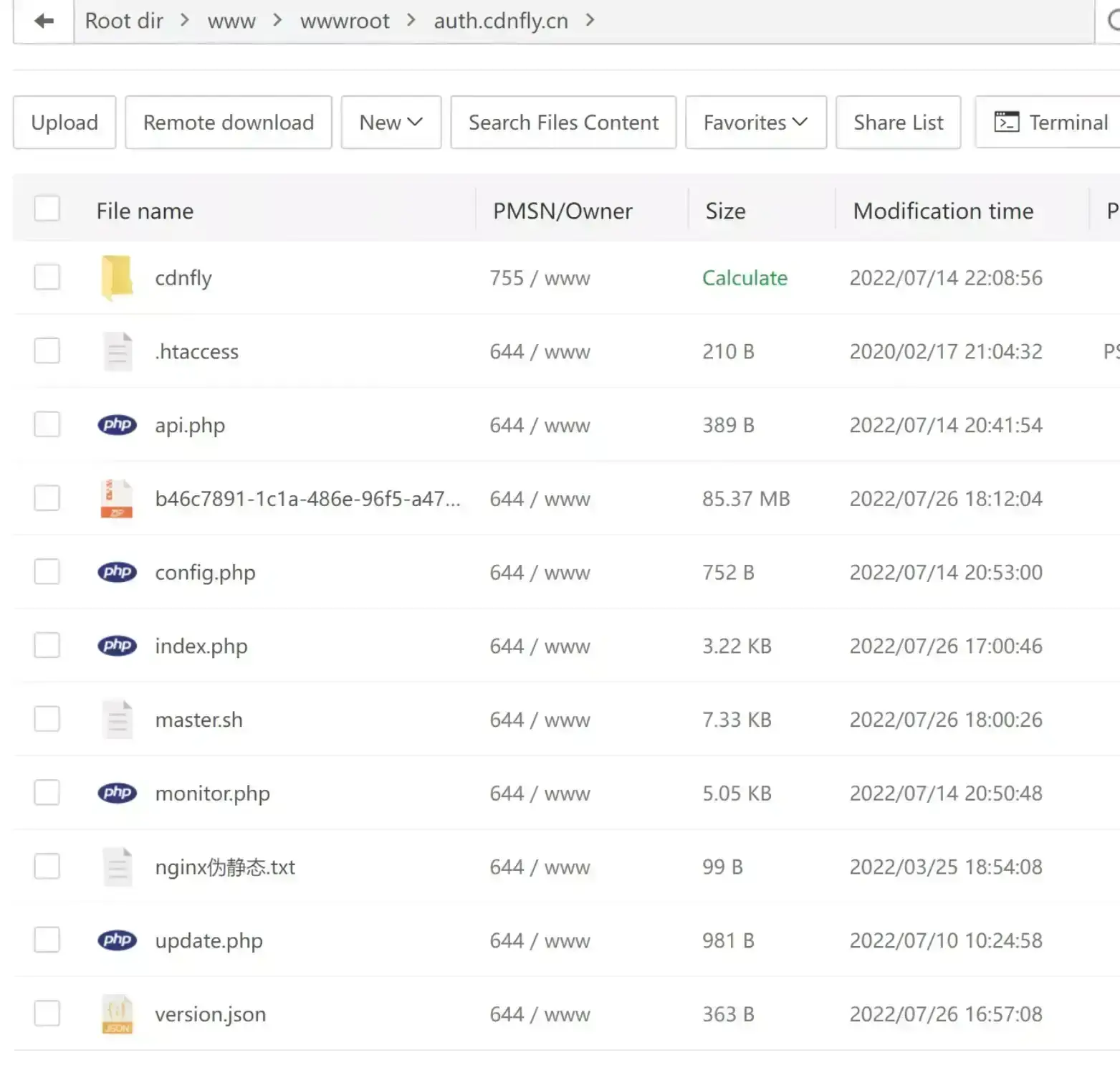
Task: Click the JSON icon beside version.json
Action: coord(117,1014)
